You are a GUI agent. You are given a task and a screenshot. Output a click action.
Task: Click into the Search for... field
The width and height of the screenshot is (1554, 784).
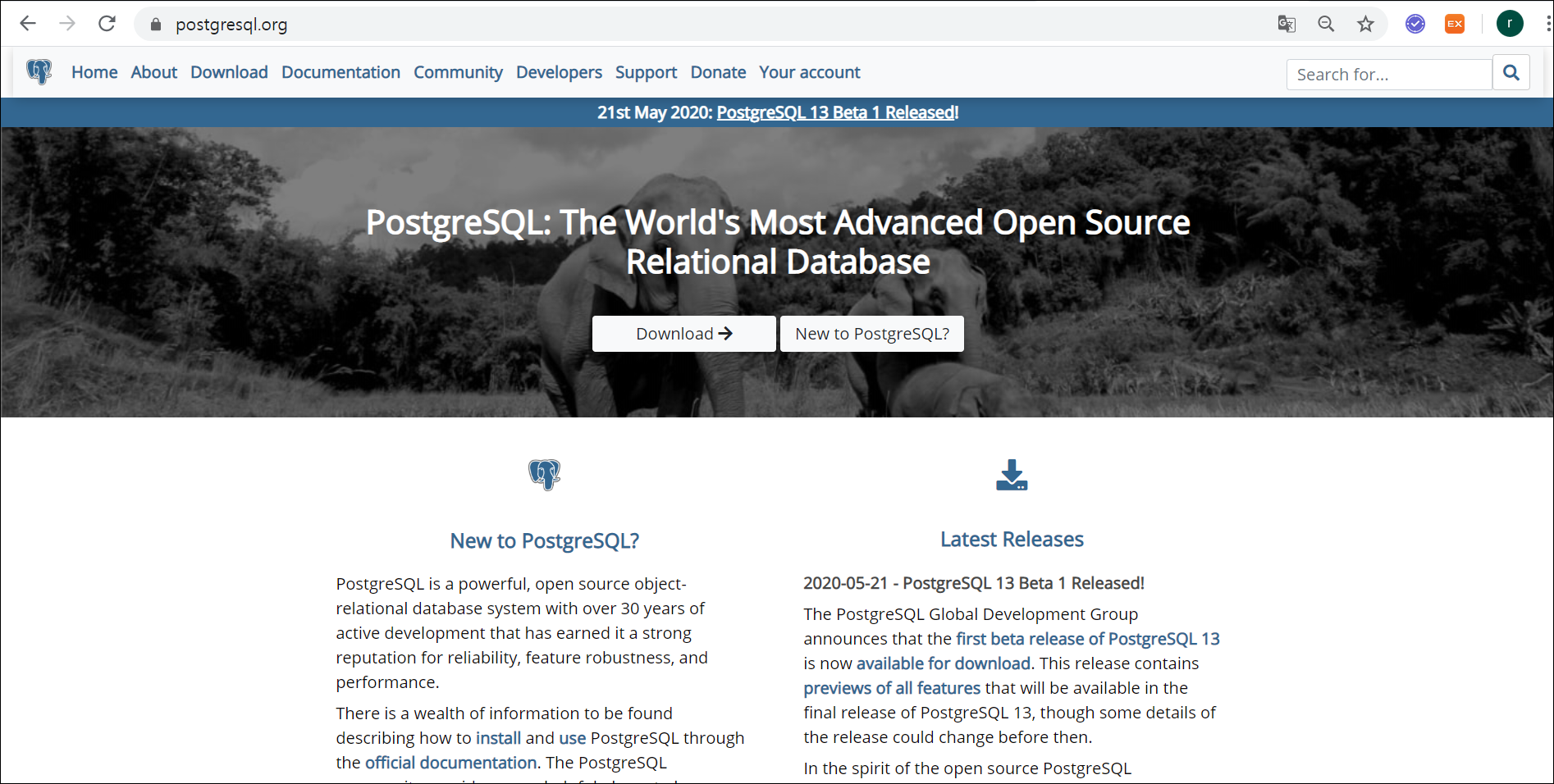(x=1389, y=75)
